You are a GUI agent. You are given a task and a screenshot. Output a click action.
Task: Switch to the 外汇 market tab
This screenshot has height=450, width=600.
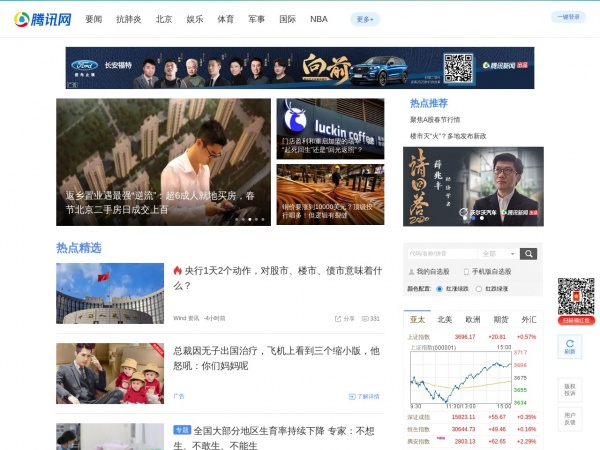[x=529, y=320]
